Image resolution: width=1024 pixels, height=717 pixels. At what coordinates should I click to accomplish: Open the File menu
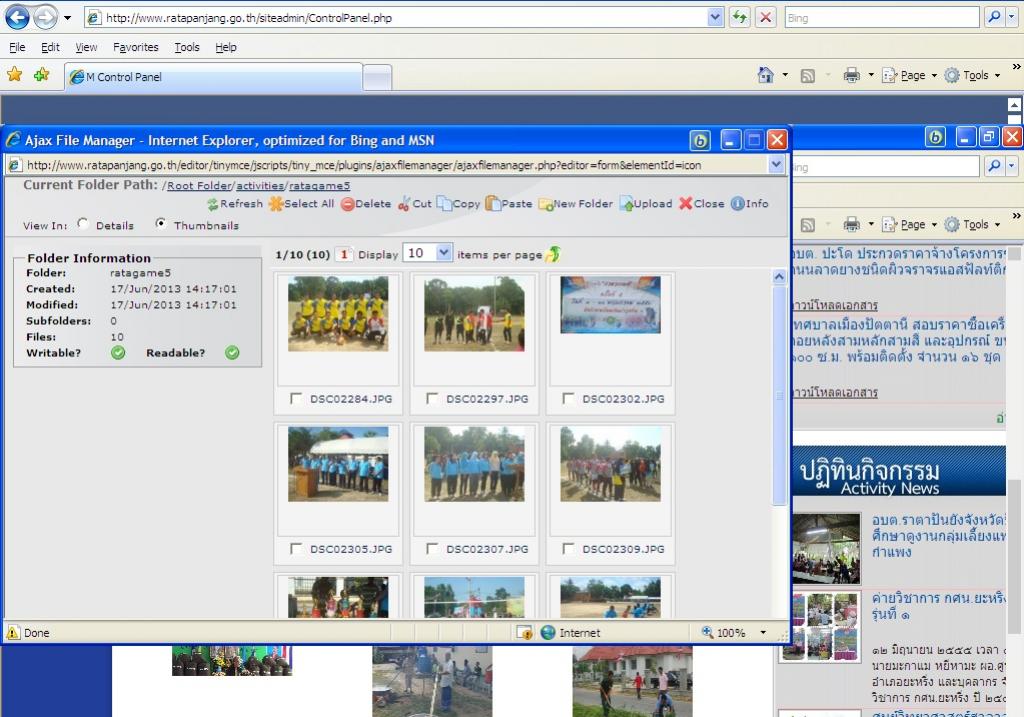pos(17,47)
